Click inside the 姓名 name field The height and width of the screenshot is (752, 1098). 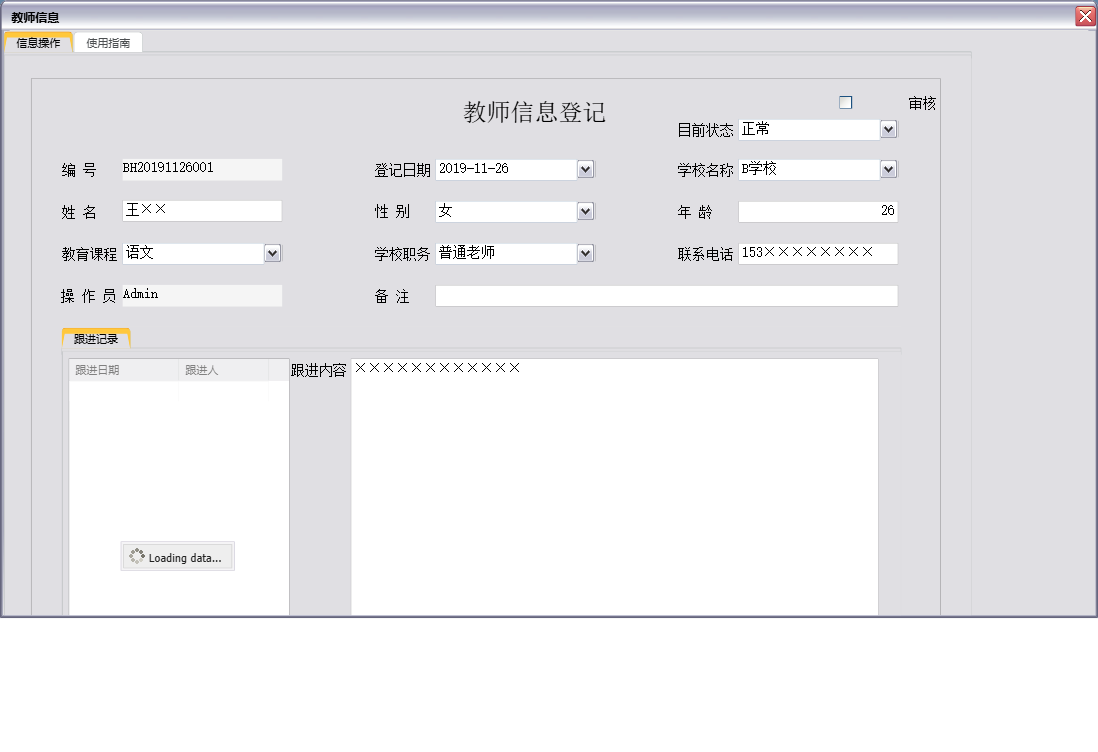coord(202,210)
